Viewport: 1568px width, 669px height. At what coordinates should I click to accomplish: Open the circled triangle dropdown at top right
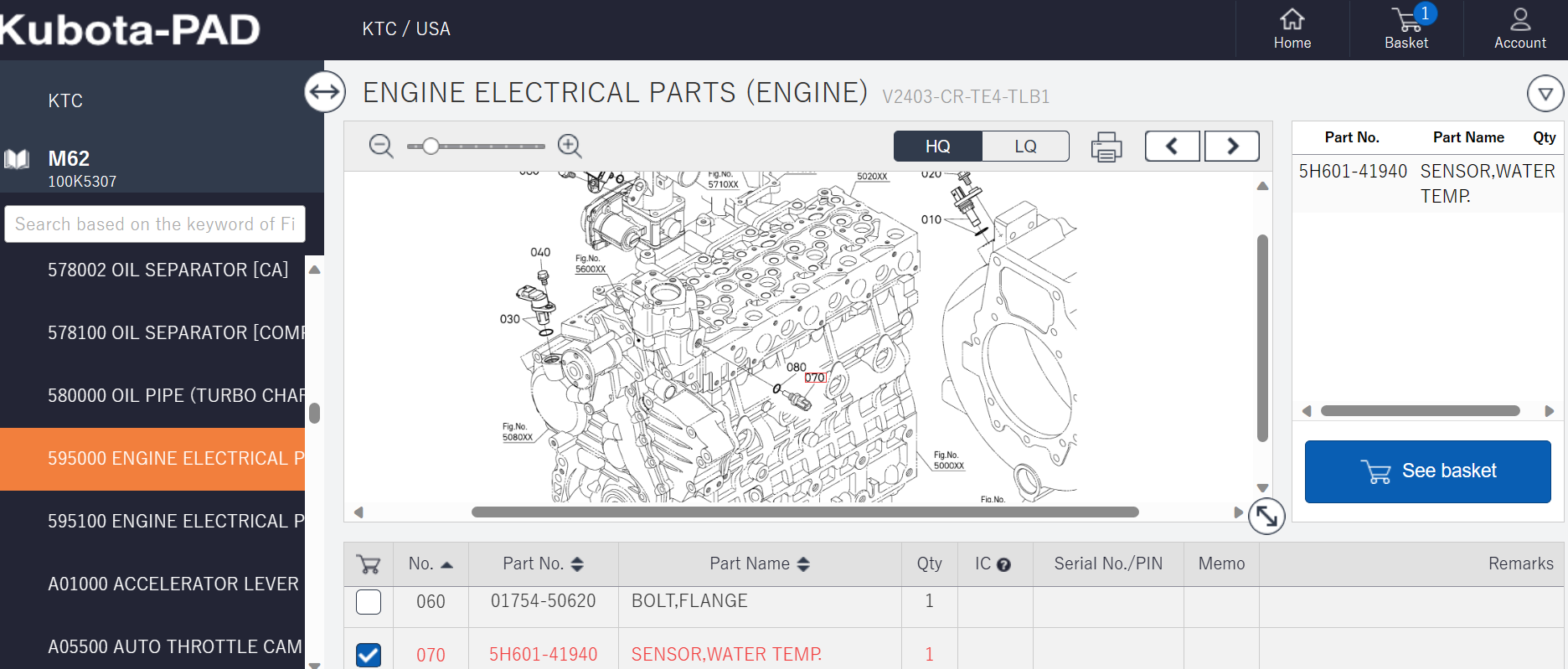click(1545, 94)
